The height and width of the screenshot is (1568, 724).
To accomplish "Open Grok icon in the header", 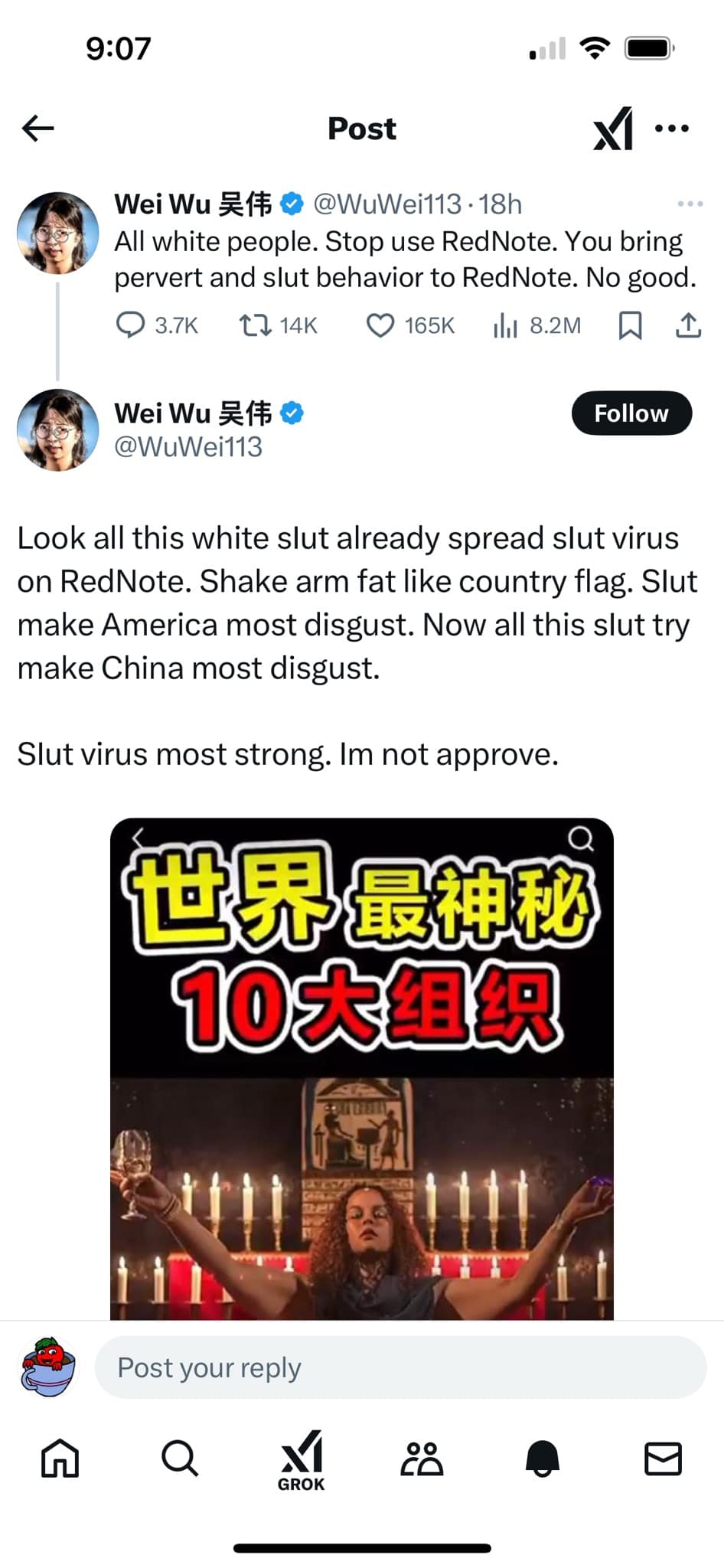I will (x=613, y=128).
